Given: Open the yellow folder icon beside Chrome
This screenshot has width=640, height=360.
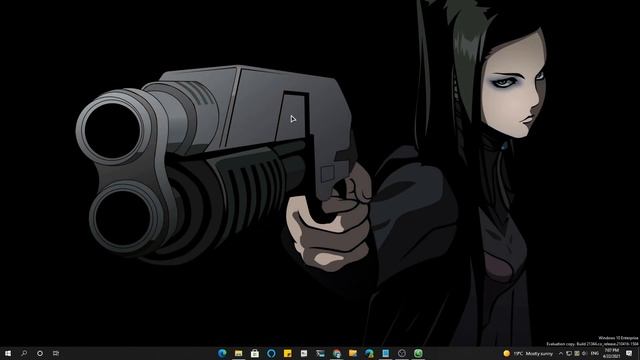Looking at the screenshot, I should [x=353, y=353].
